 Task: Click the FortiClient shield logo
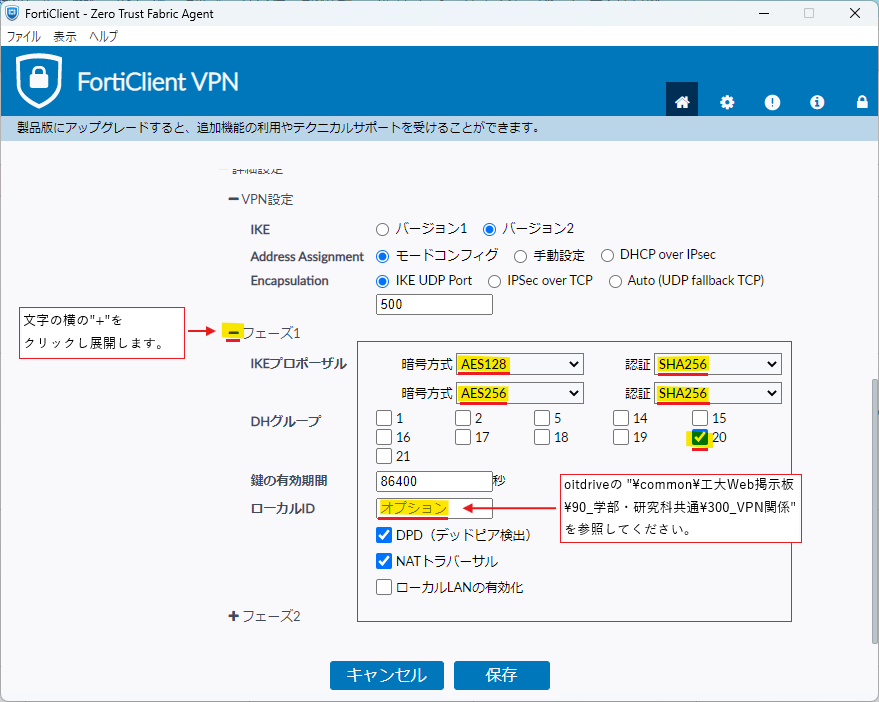[x=39, y=81]
